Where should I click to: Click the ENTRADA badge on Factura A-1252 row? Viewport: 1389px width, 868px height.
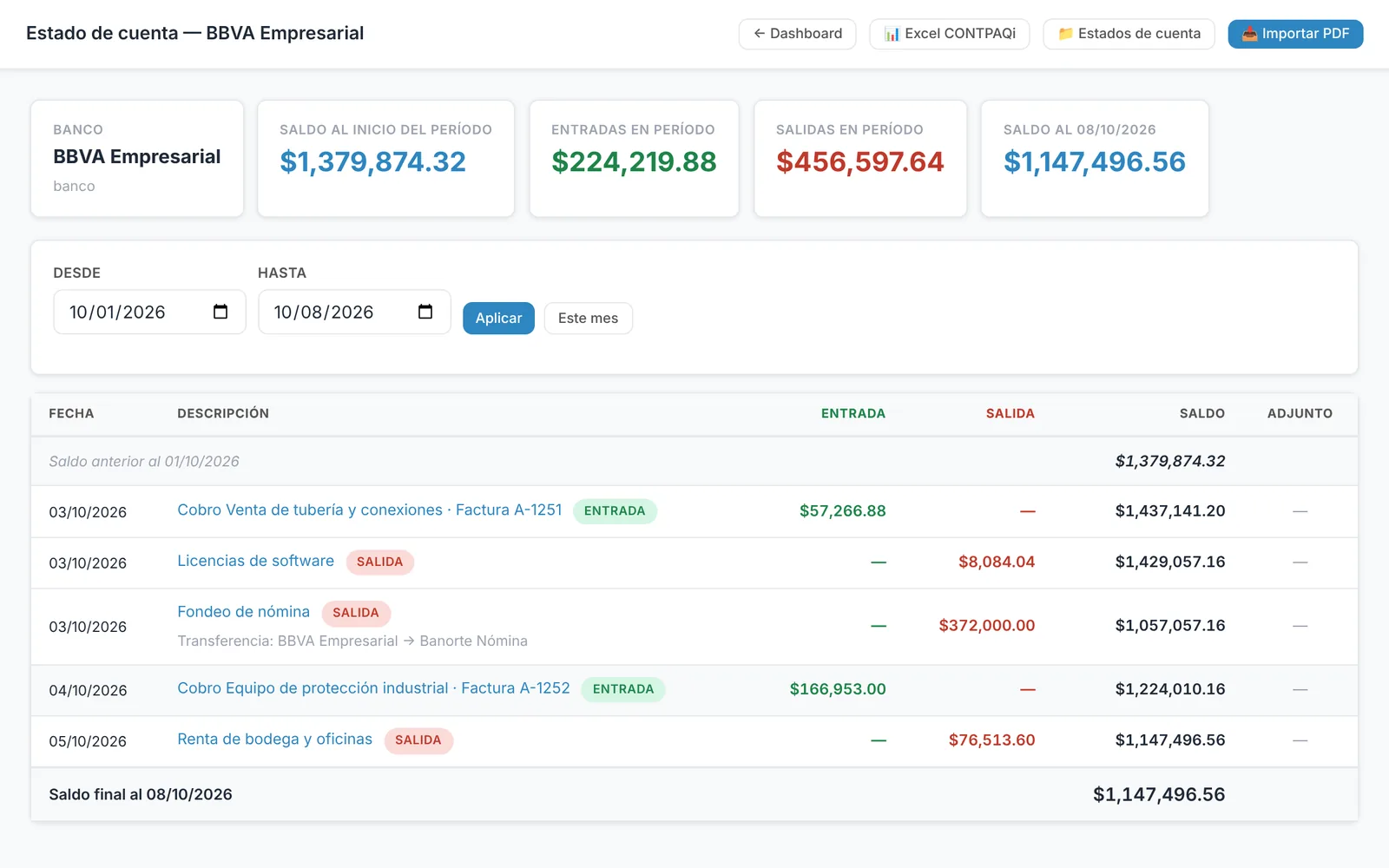[x=623, y=689]
